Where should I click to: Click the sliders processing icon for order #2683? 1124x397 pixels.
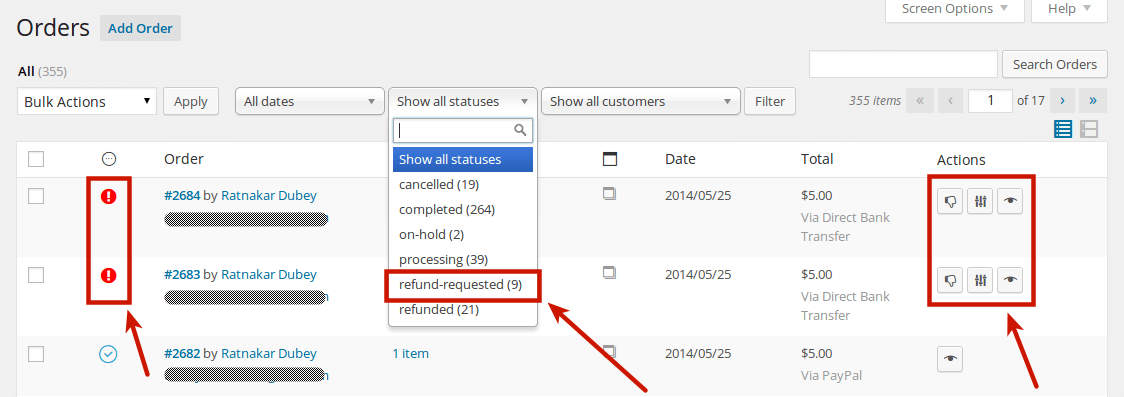pyautogui.click(x=980, y=279)
